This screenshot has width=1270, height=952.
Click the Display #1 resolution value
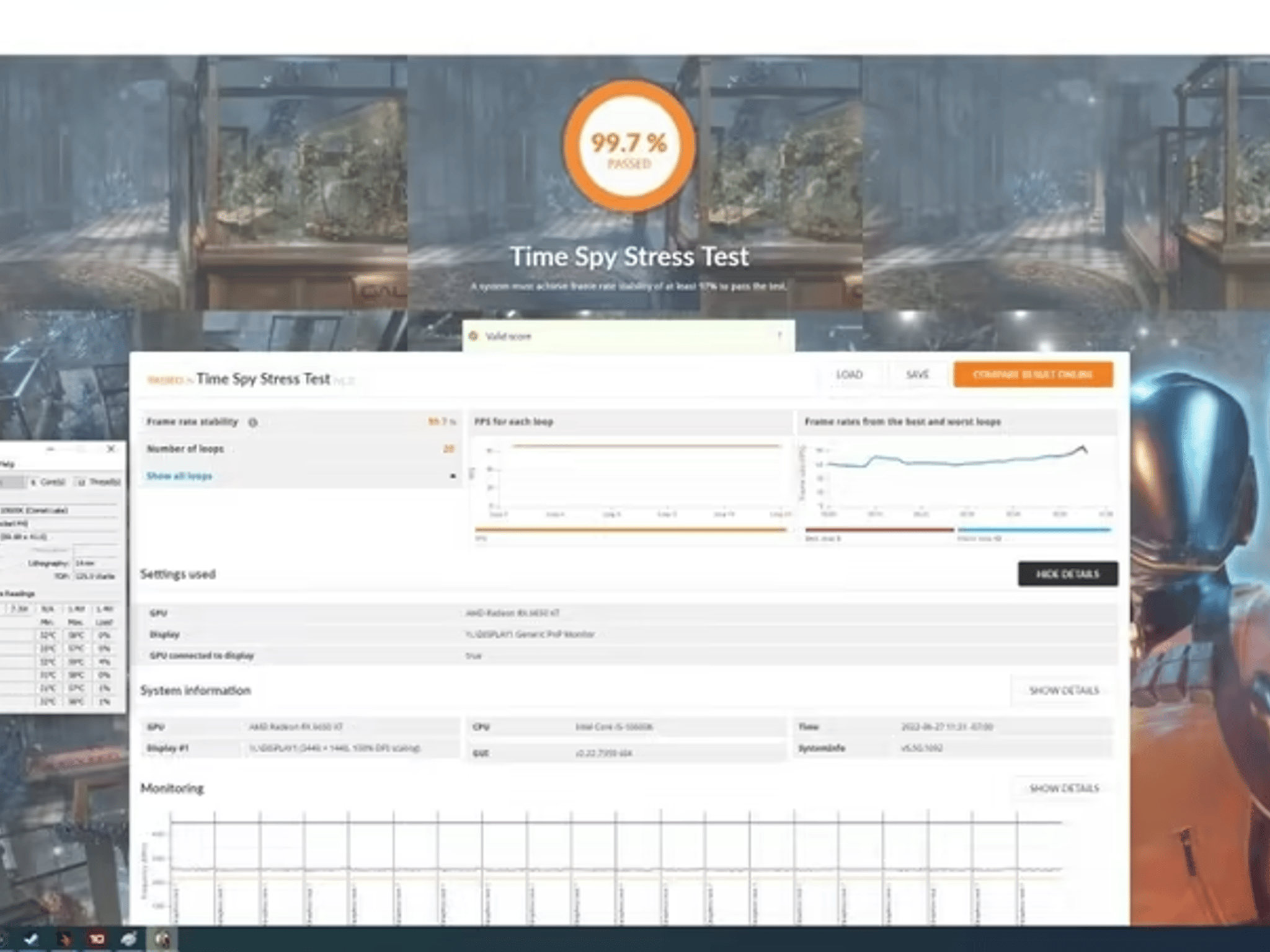coord(335,748)
